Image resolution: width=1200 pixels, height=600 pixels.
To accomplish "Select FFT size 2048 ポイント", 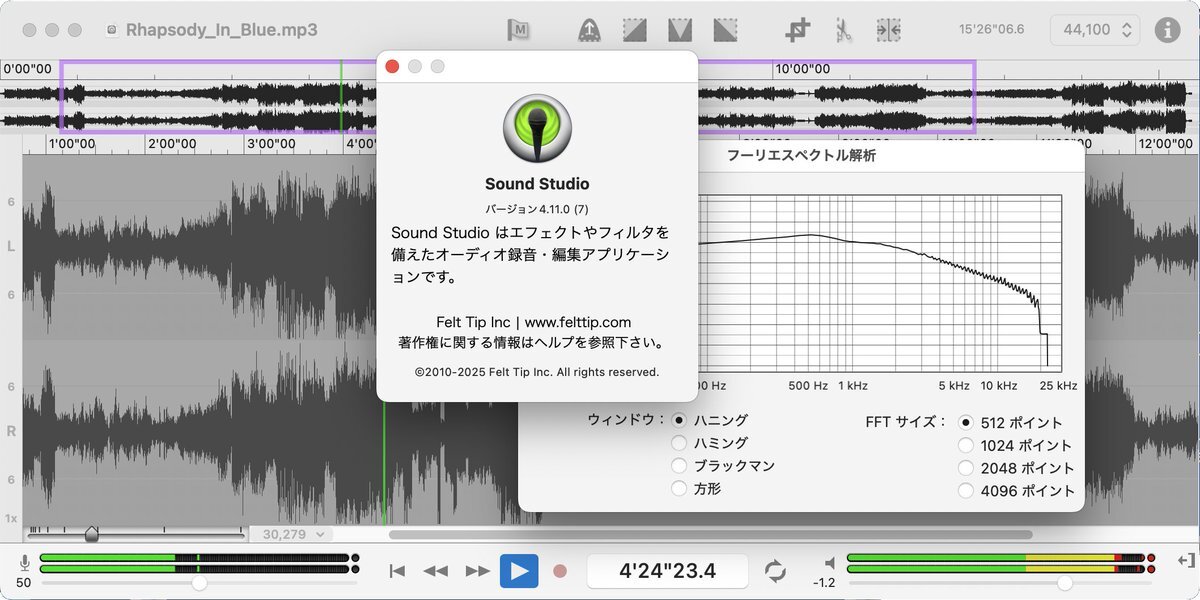I will click(x=967, y=468).
